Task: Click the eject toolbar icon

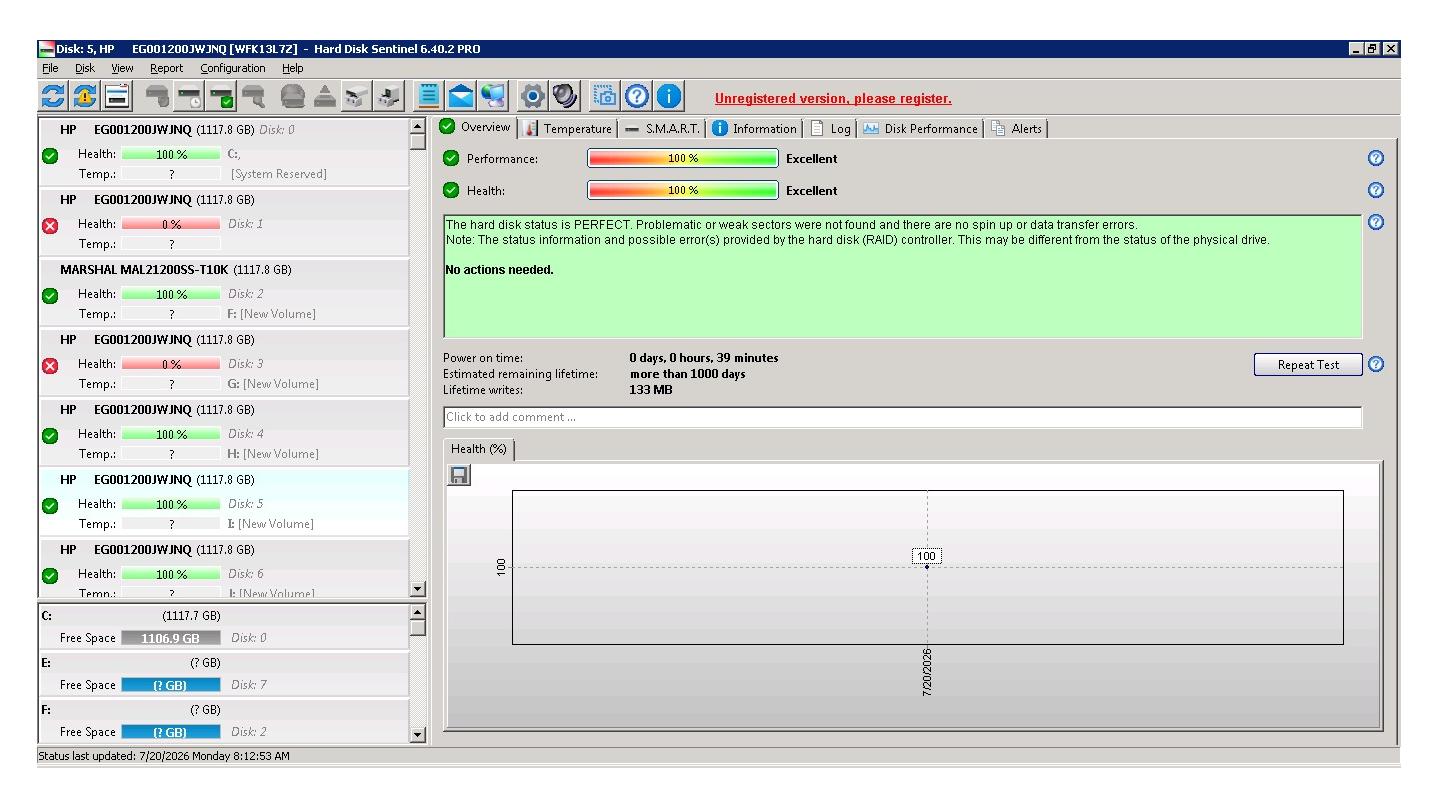Action: (x=325, y=96)
